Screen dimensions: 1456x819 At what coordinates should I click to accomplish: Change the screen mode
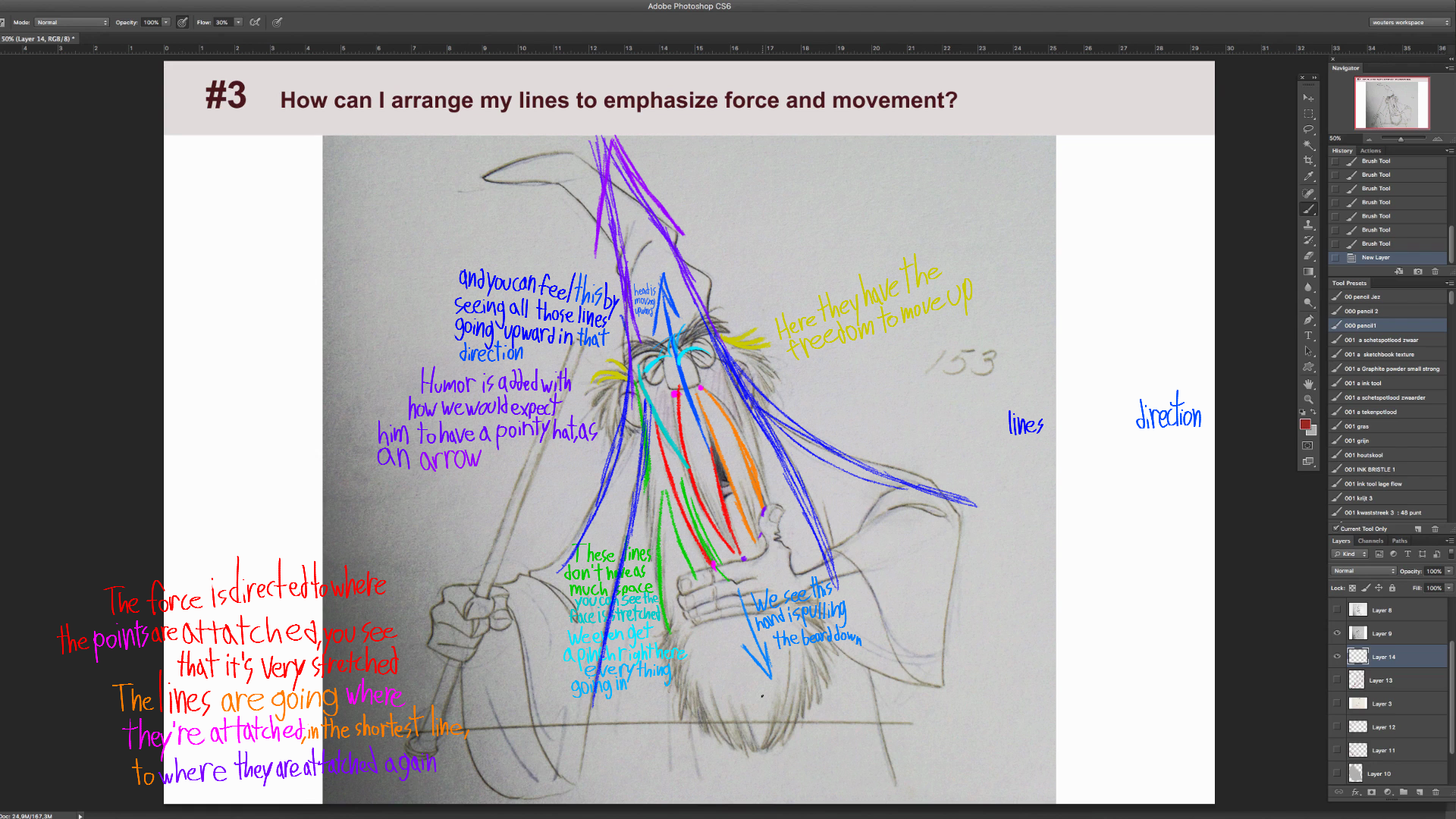(1308, 461)
